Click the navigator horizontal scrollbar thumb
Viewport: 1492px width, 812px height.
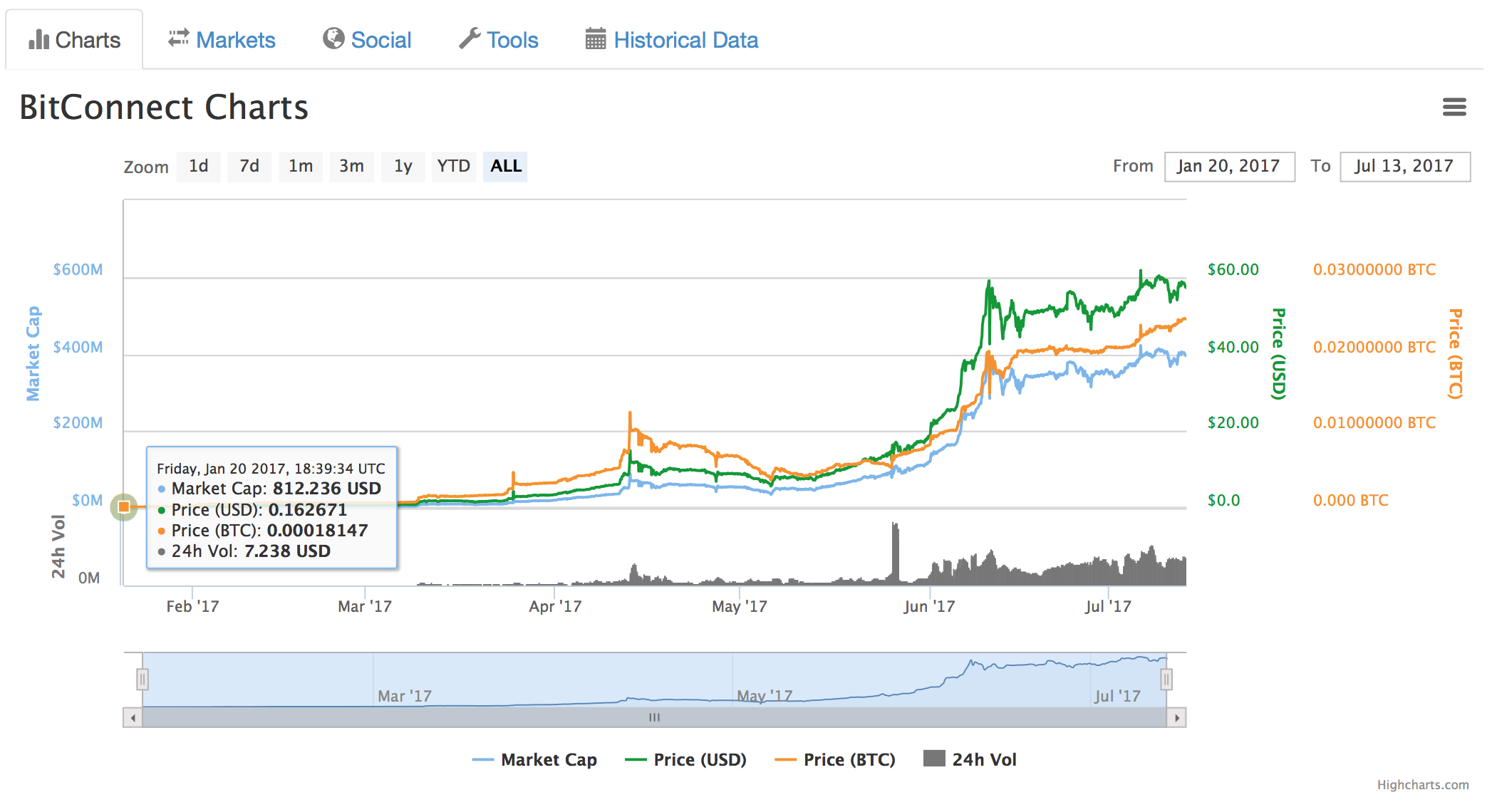point(654,717)
